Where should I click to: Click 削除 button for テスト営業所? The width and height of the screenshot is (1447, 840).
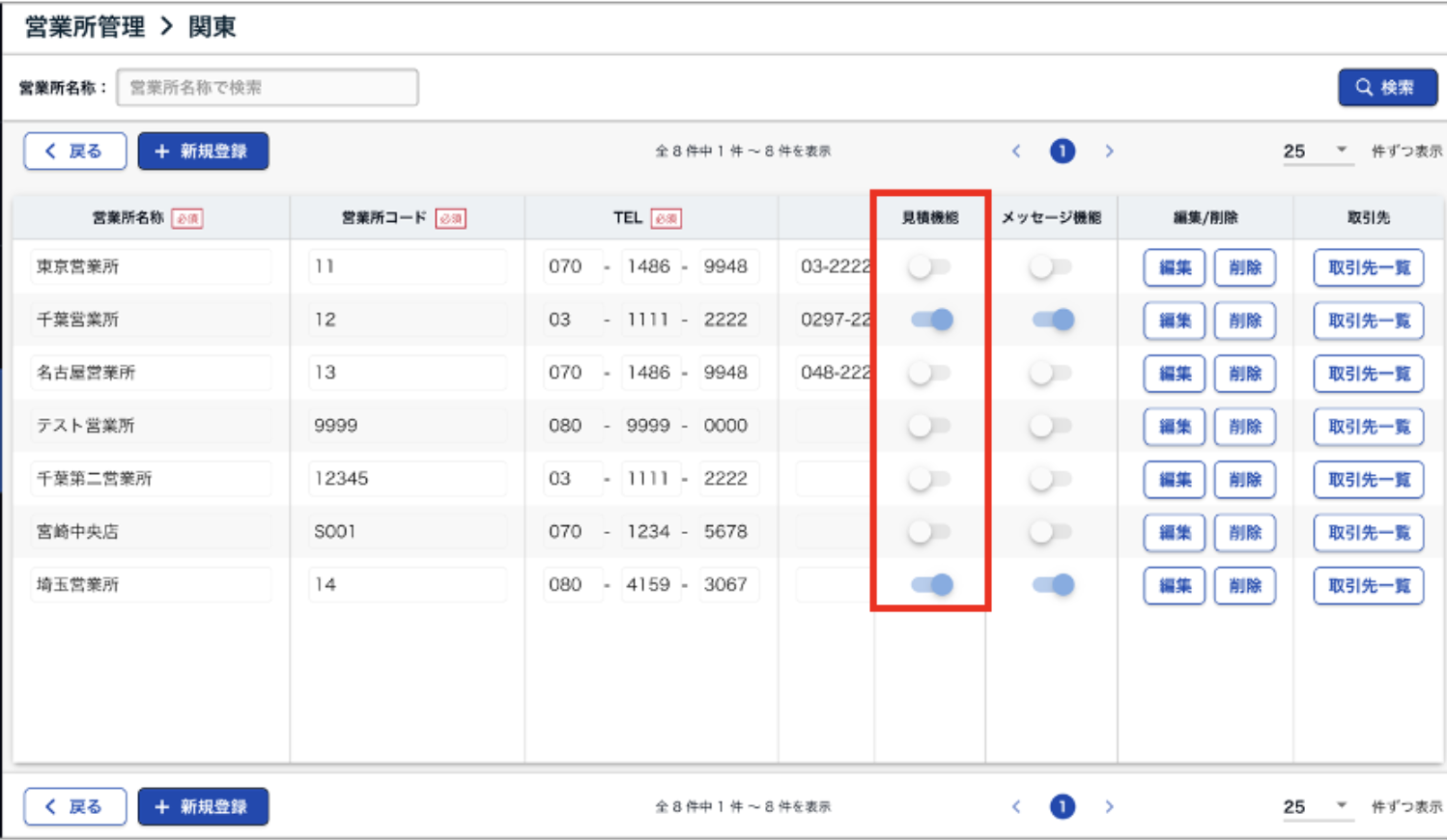pyautogui.click(x=1244, y=427)
